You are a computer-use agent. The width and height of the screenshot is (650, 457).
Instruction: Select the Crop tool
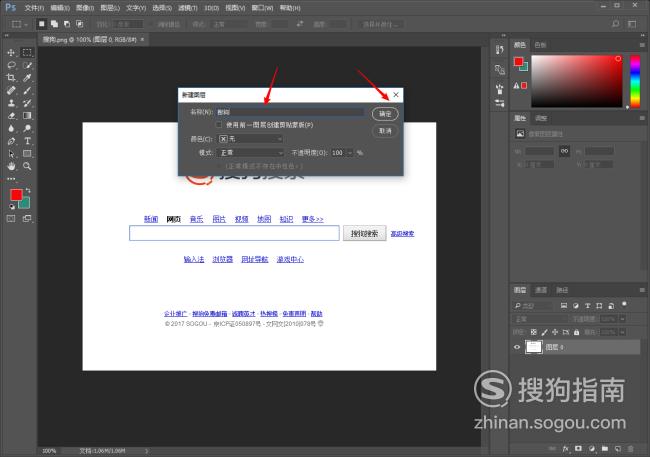click(x=11, y=78)
